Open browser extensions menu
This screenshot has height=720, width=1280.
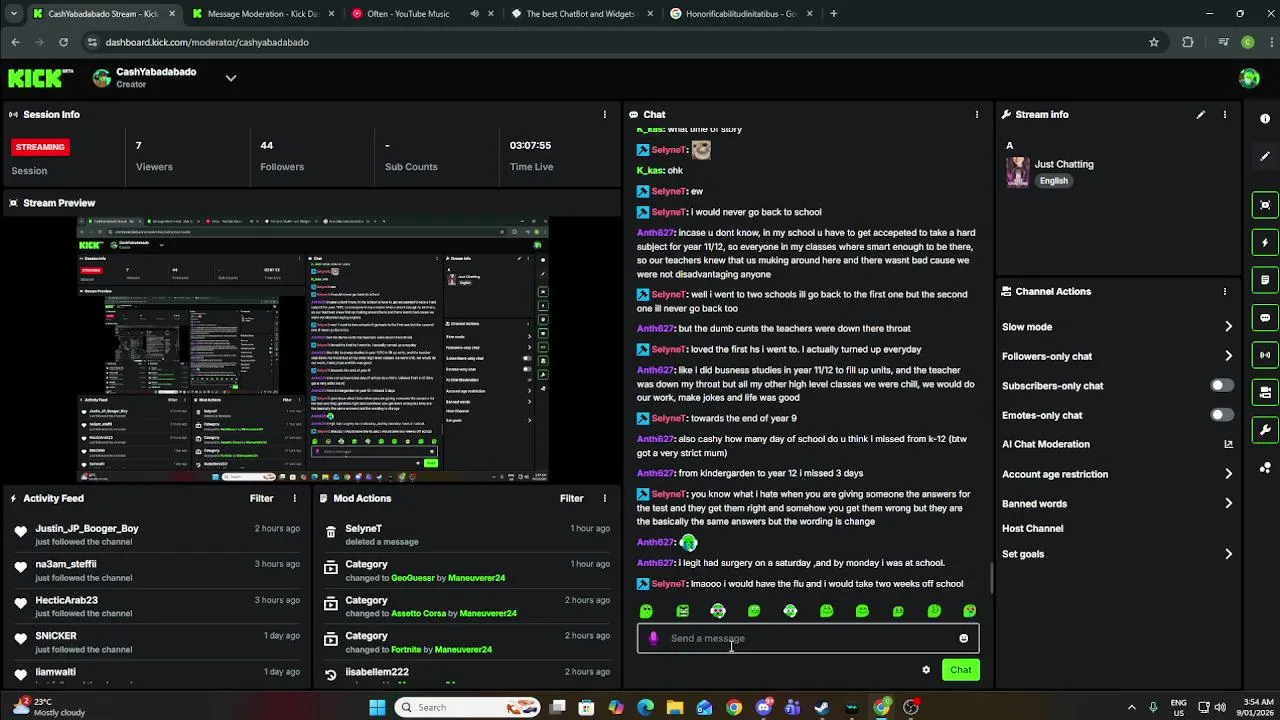[x=1188, y=42]
